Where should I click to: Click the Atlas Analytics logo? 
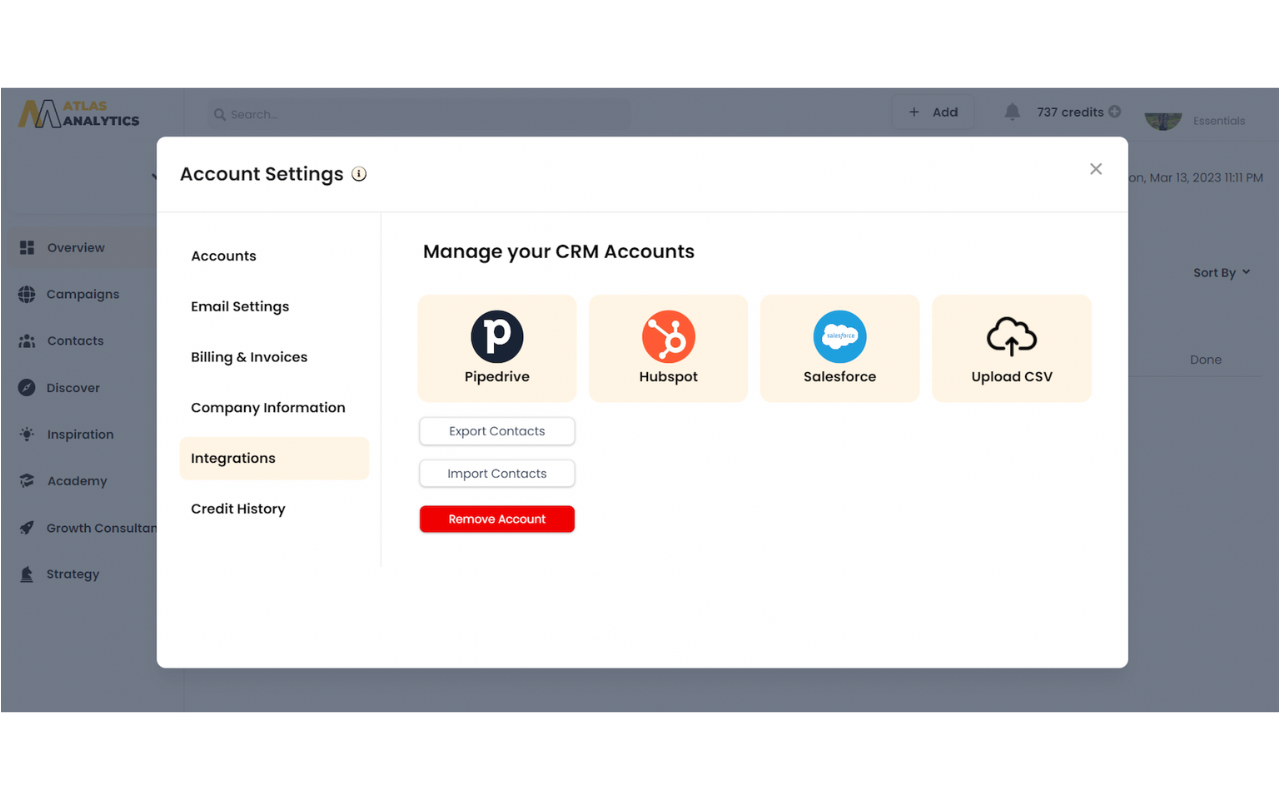click(79, 114)
